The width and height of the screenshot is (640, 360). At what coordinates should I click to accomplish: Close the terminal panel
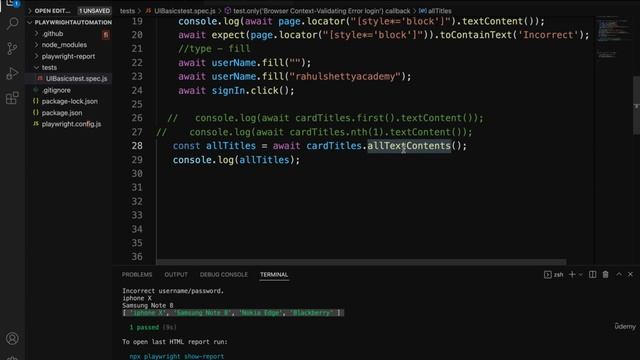(631, 275)
